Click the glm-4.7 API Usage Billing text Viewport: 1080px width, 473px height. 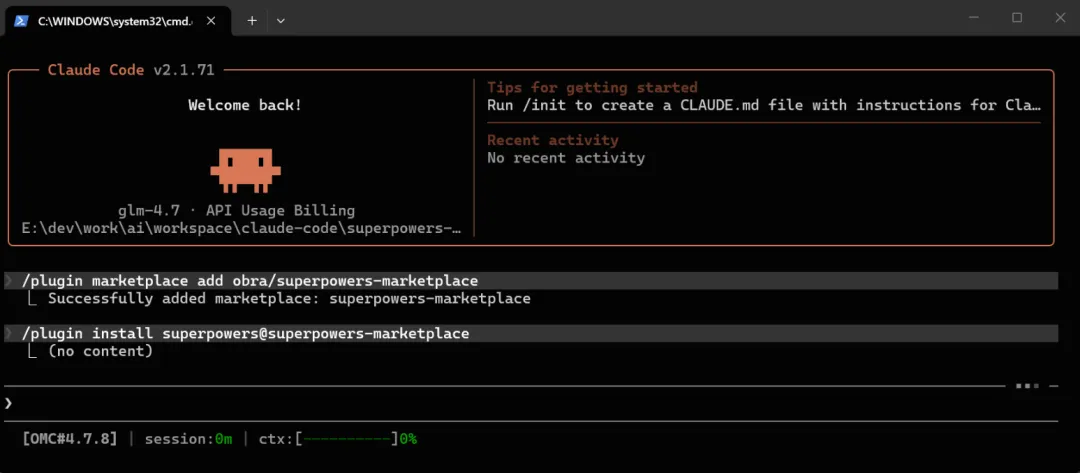tap(236, 211)
